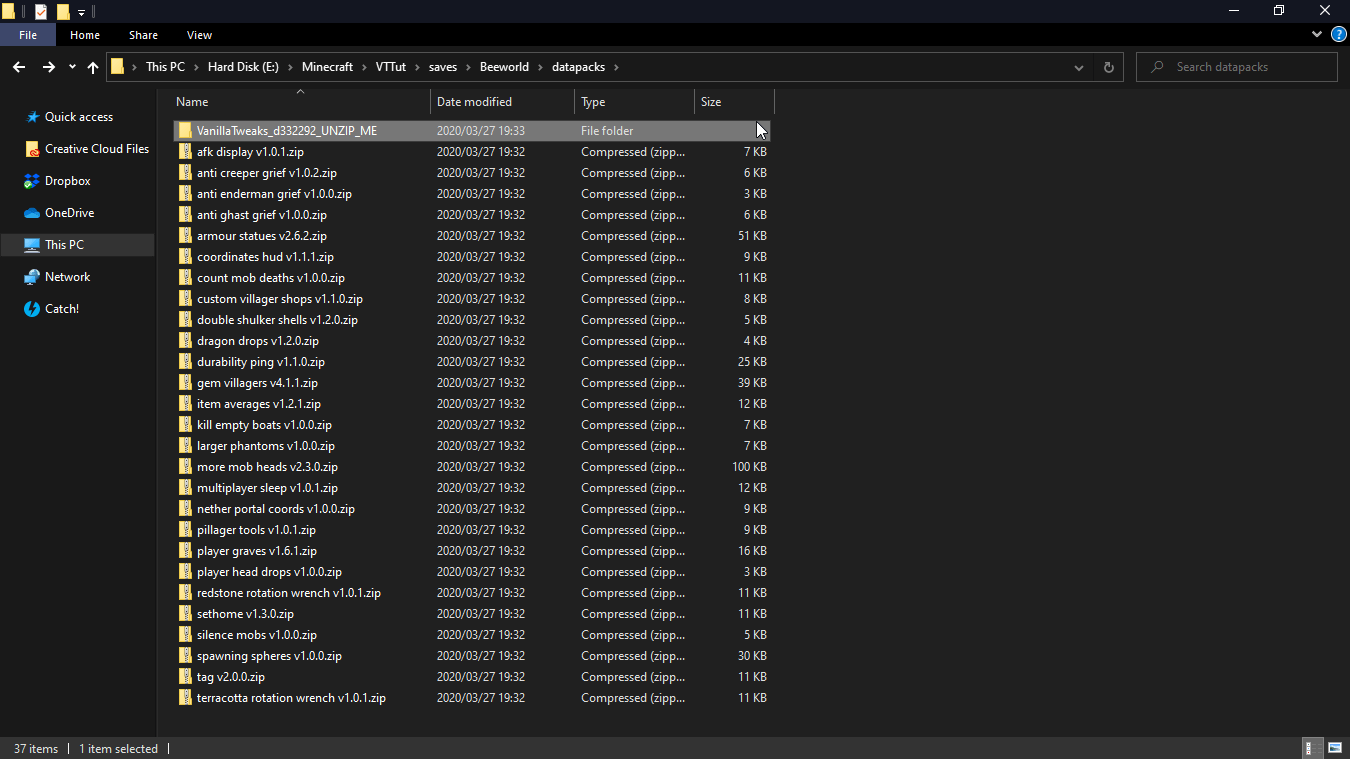Go up one folder level
The width and height of the screenshot is (1350, 759).
pyautogui.click(x=93, y=67)
